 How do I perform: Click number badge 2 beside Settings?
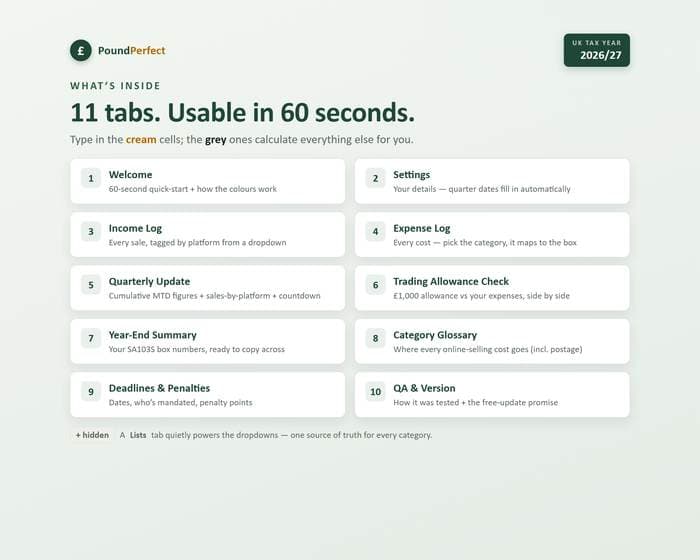click(x=375, y=178)
